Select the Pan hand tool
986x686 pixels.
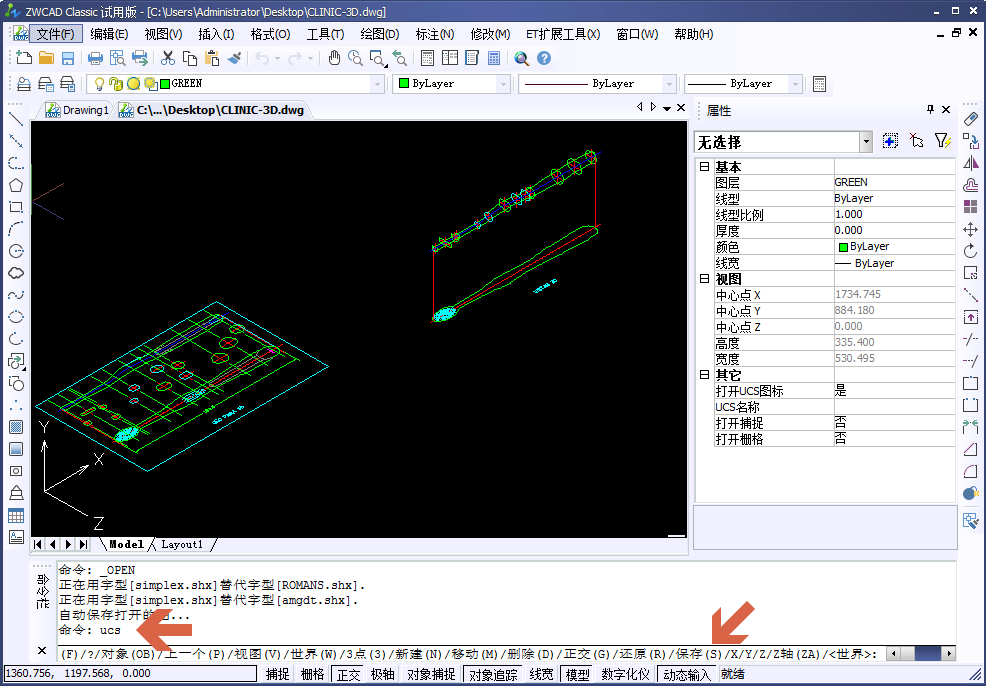click(x=335, y=59)
